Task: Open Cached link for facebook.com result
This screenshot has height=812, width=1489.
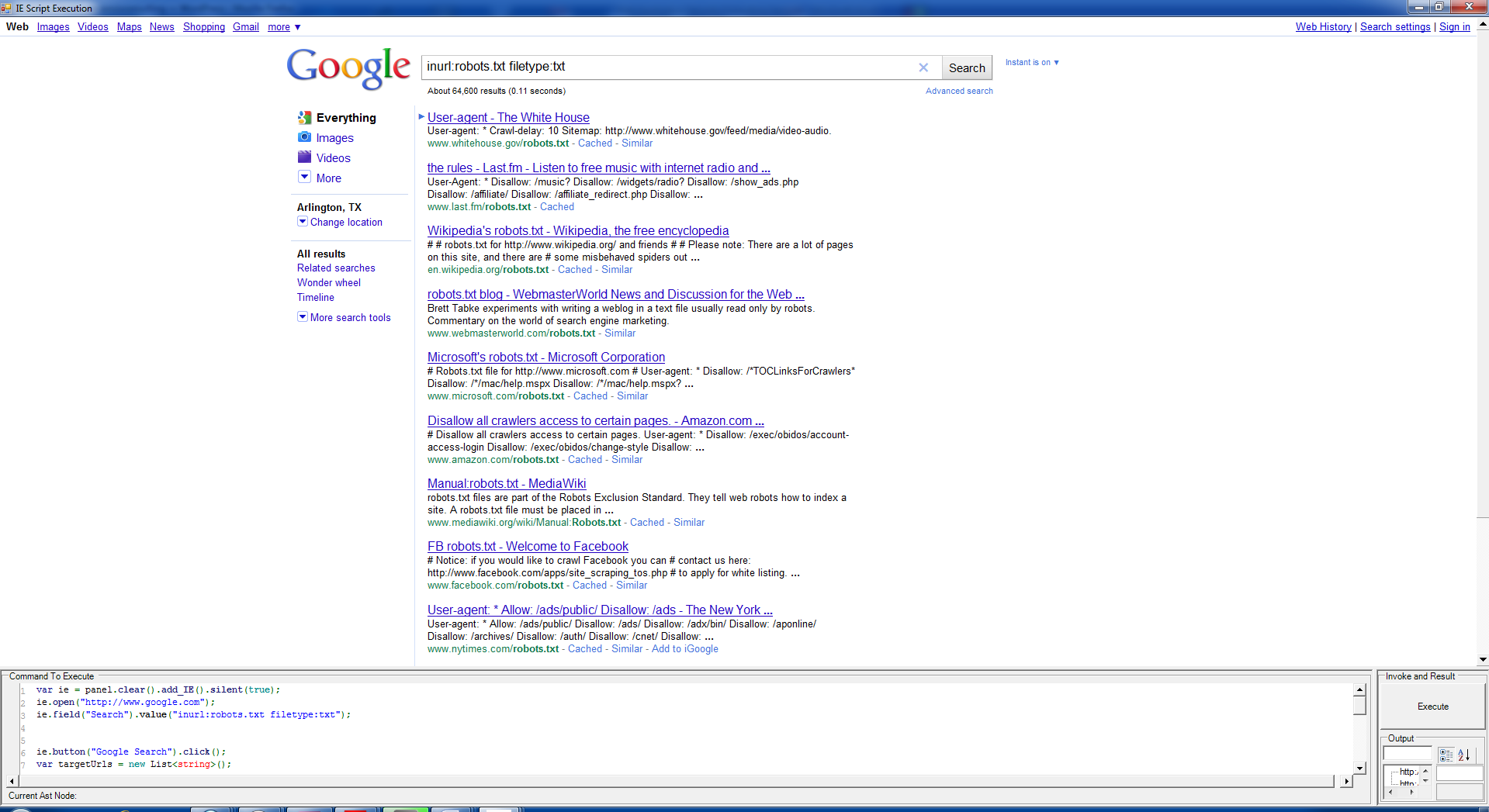Action: pyautogui.click(x=590, y=586)
